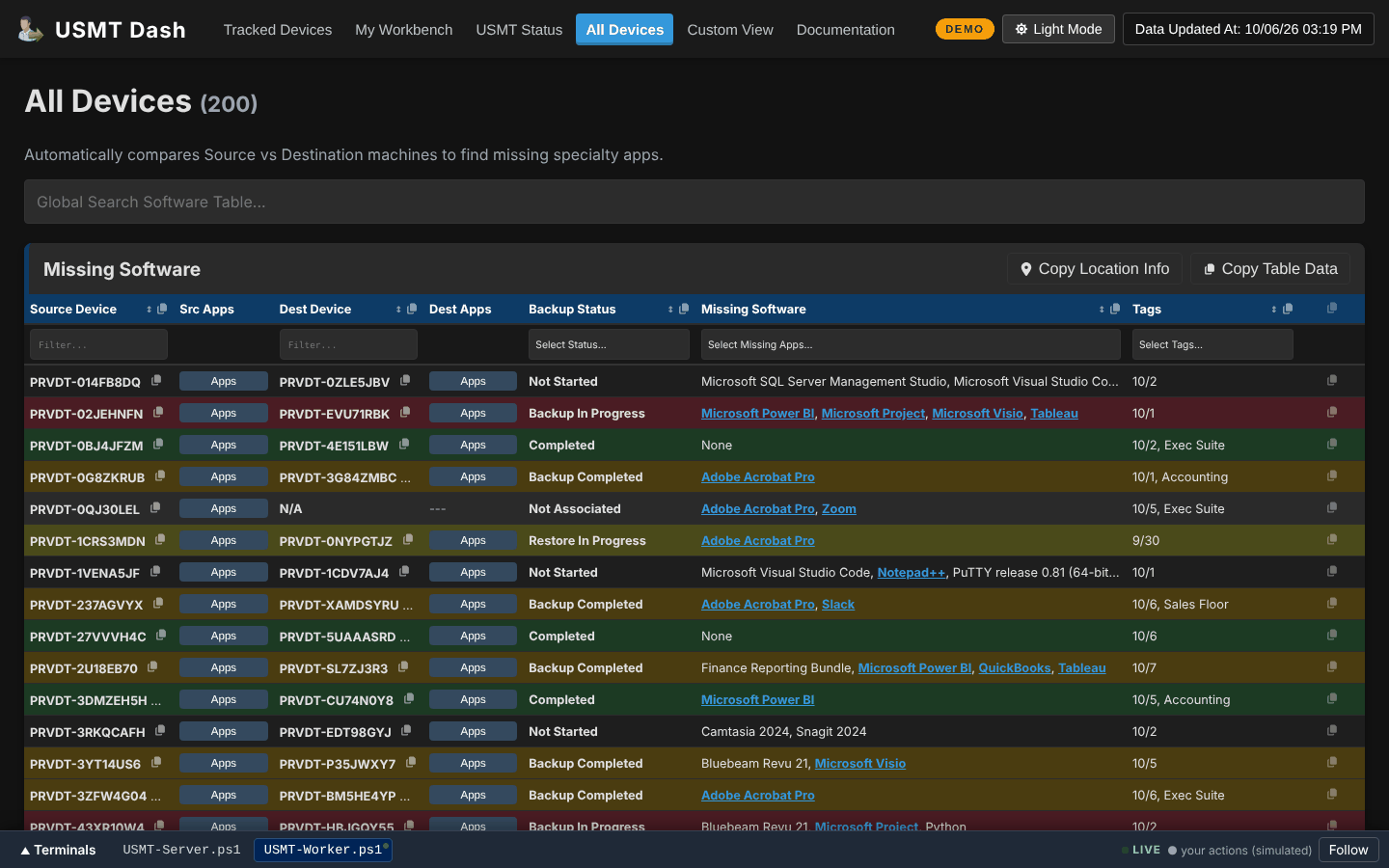The image size is (1389, 868).
Task: Toggle Light Mode theme
Action: [1058, 29]
